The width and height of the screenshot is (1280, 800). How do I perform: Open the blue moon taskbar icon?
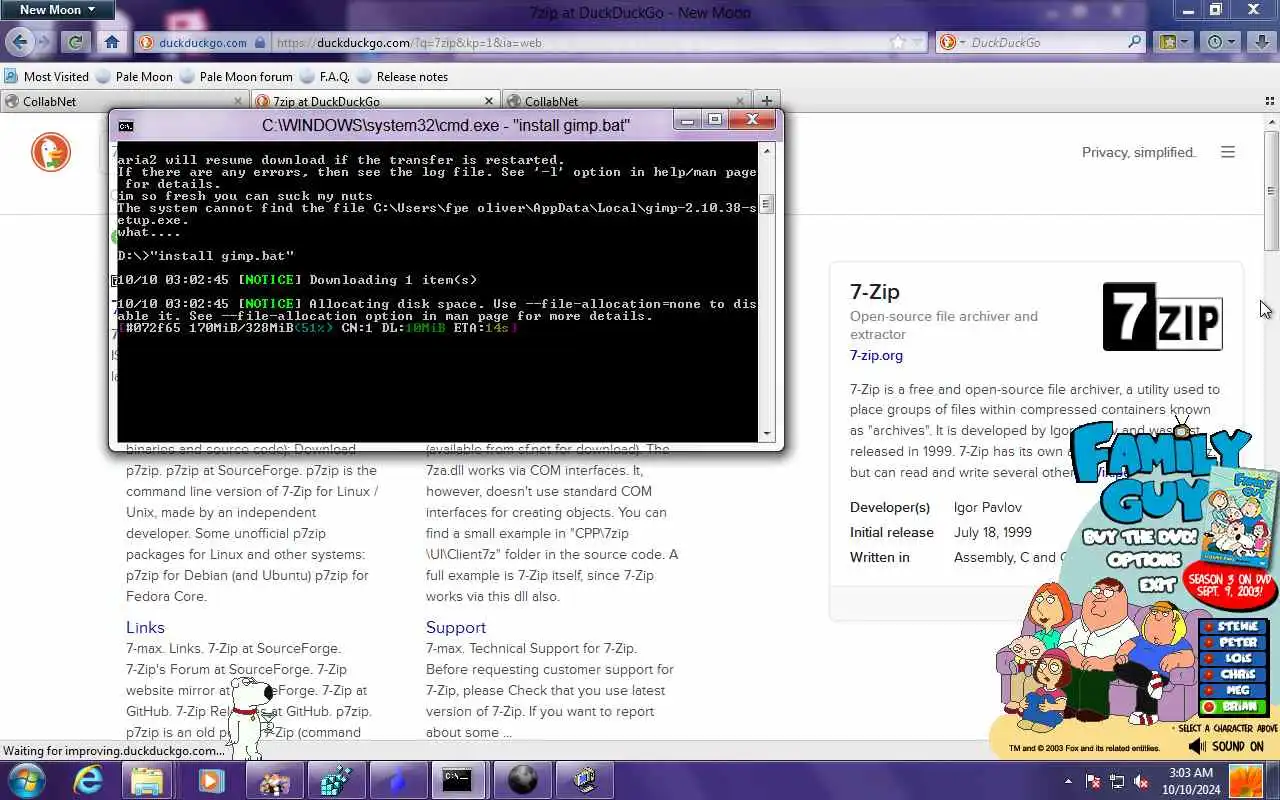(x=398, y=780)
